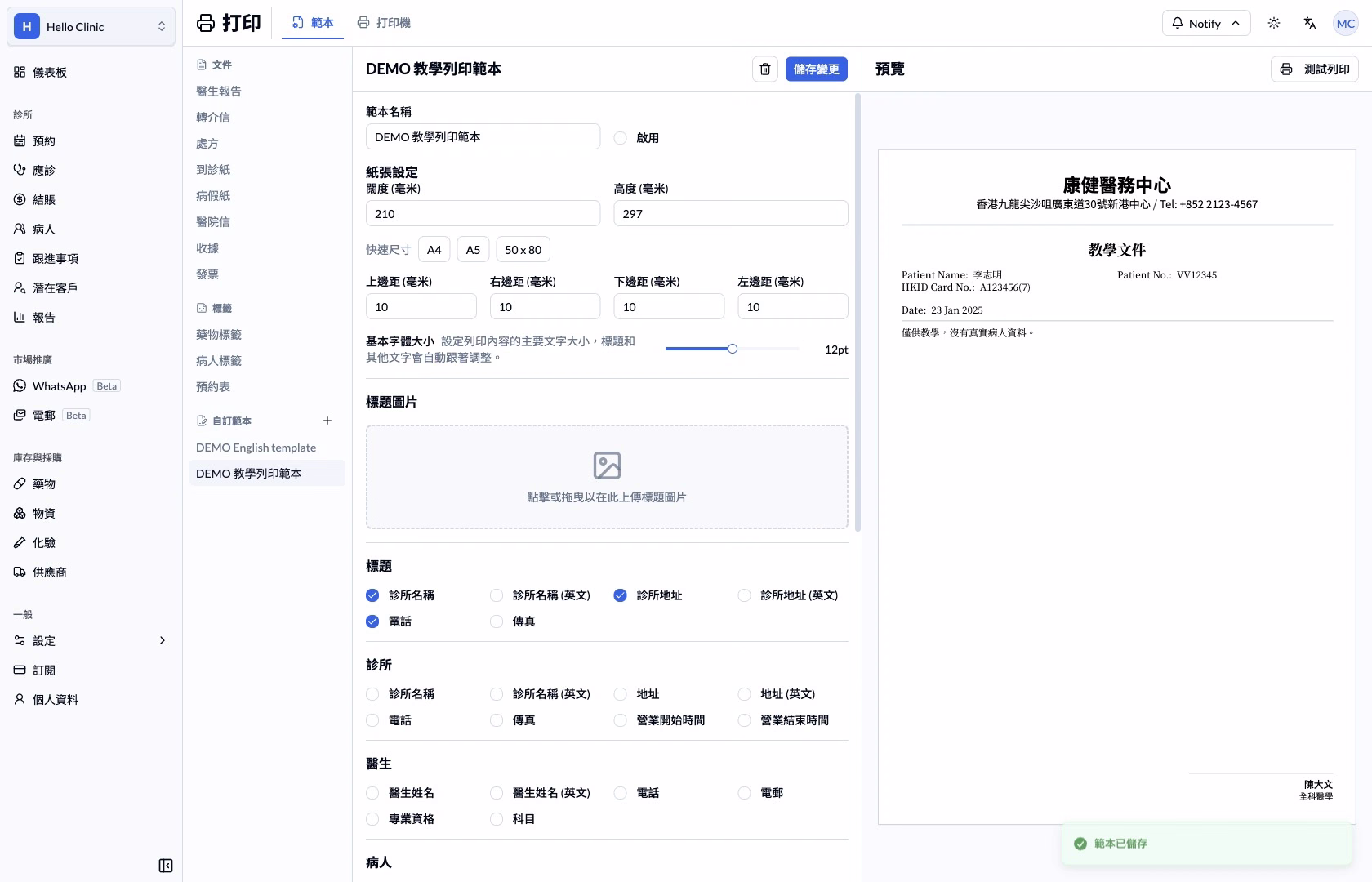The image size is (1372, 882).
Task: Click the bell icon in Notify
Action: (x=1177, y=23)
